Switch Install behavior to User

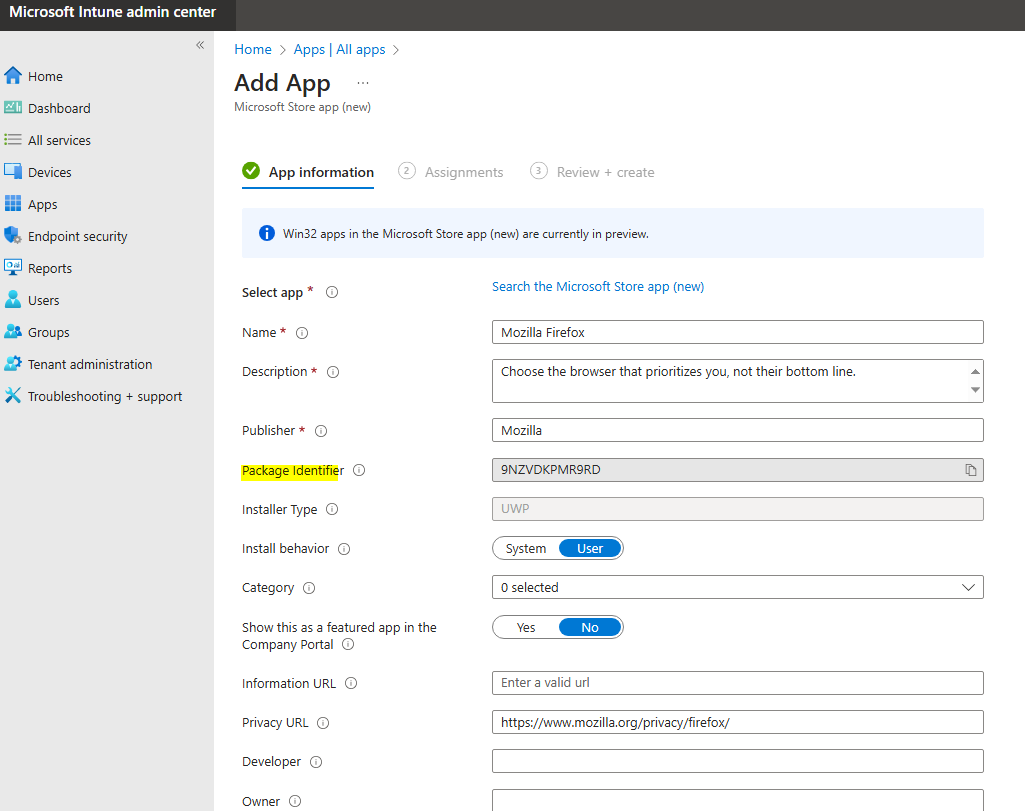point(592,548)
